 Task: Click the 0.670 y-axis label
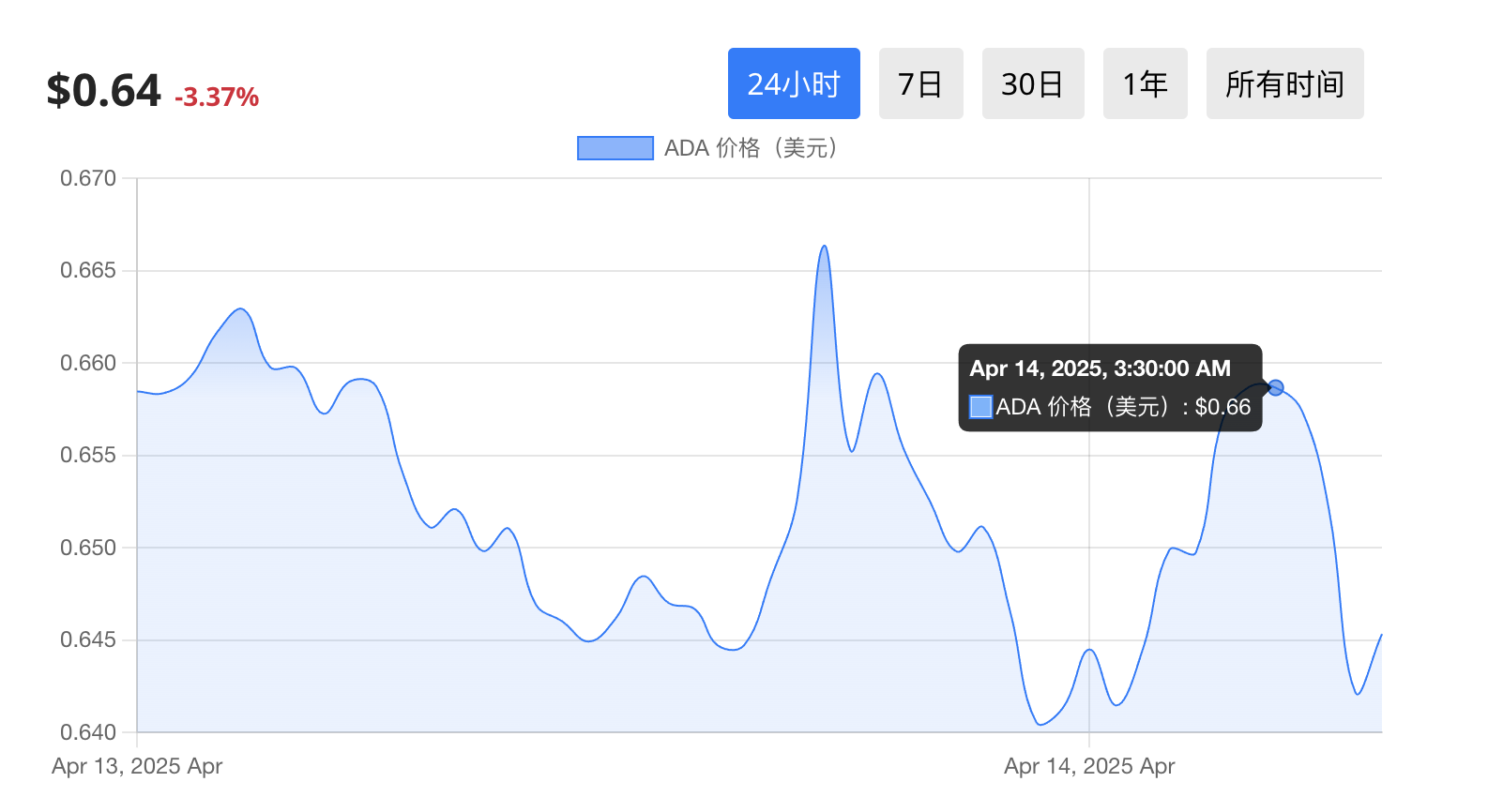pyautogui.click(x=88, y=178)
